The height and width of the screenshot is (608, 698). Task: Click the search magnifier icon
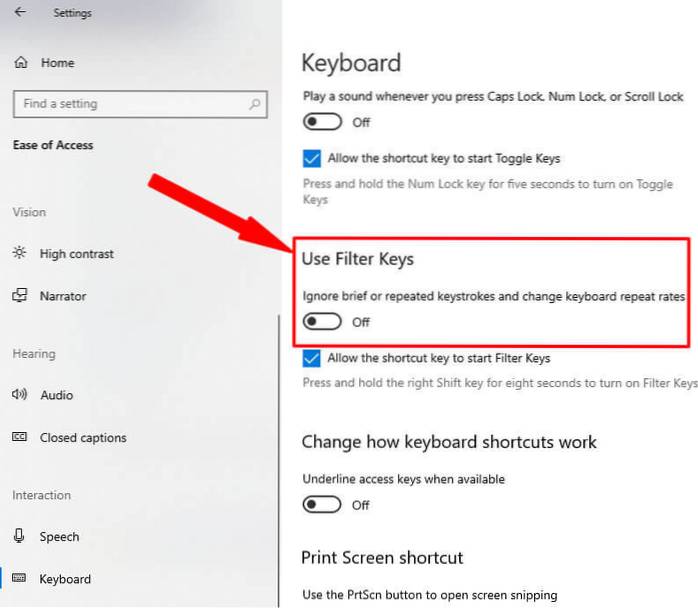pyautogui.click(x=255, y=104)
